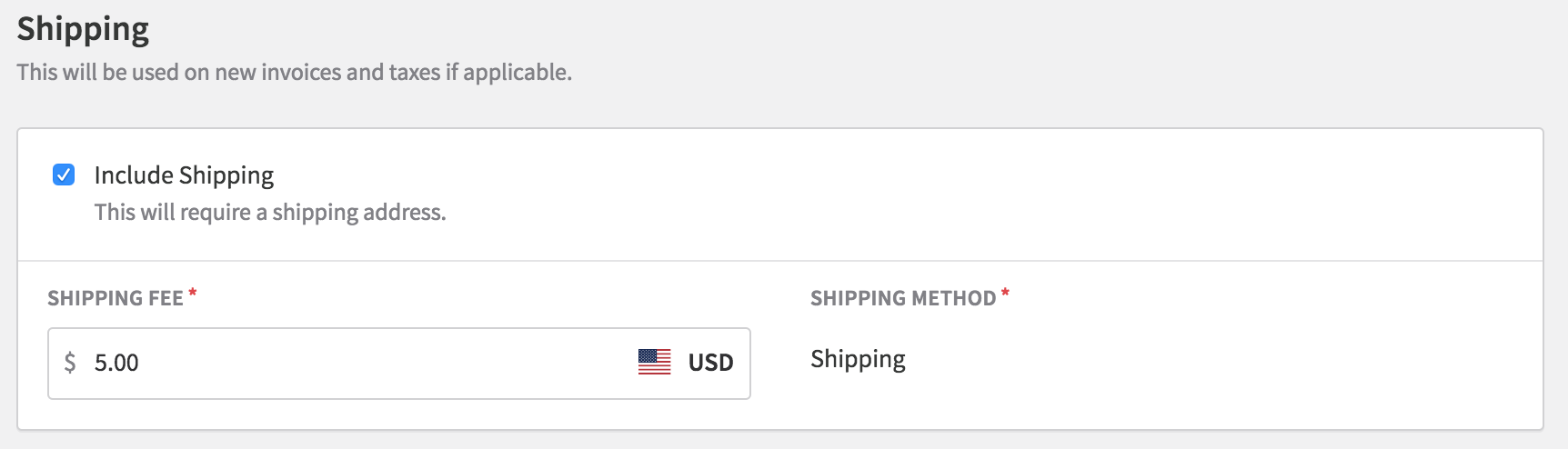
Task: Click the shipping address requirement hint text
Action: point(270,213)
